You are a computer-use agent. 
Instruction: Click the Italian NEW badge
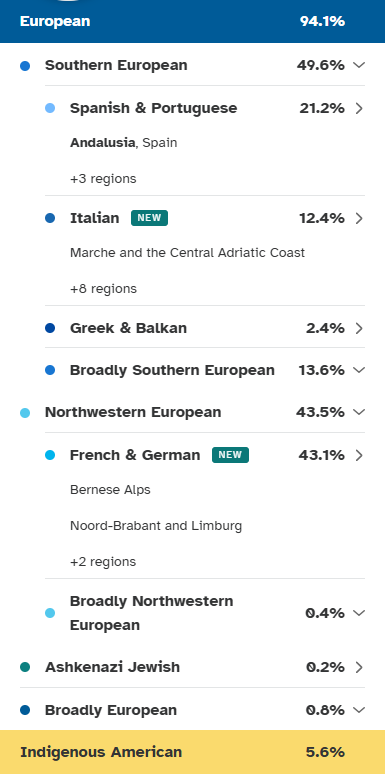click(x=150, y=218)
